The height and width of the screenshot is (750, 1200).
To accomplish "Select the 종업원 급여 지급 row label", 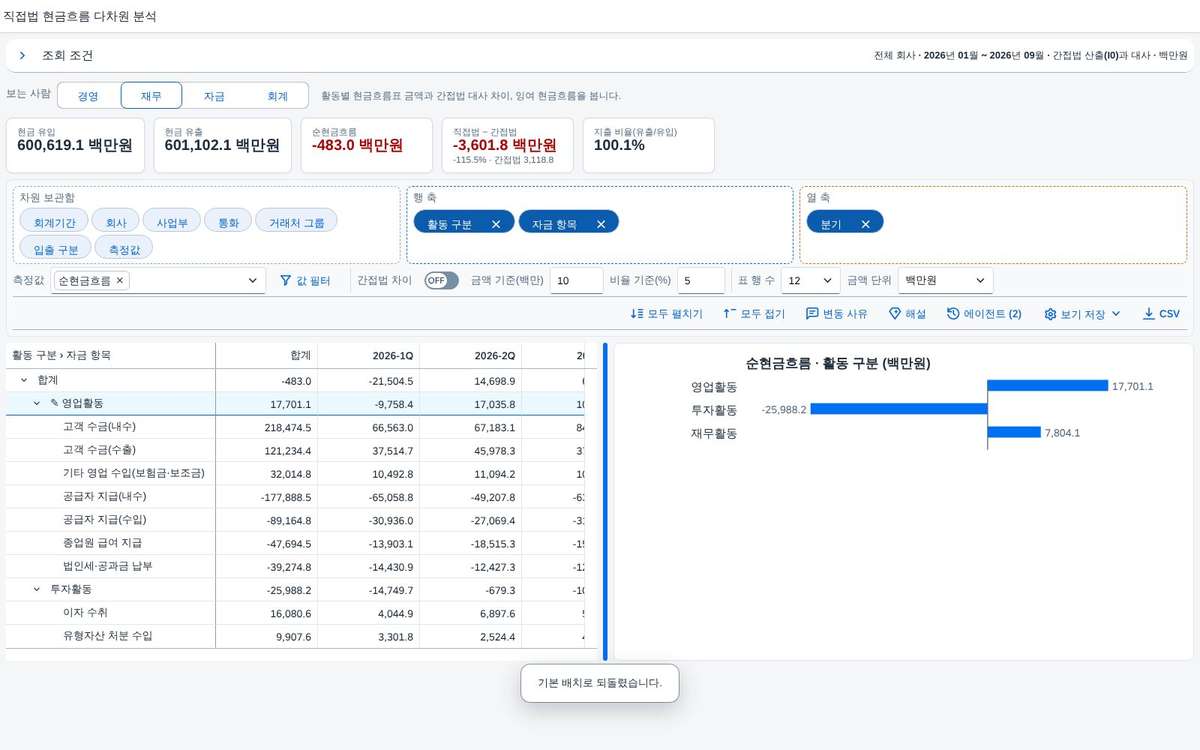I will coord(102,543).
